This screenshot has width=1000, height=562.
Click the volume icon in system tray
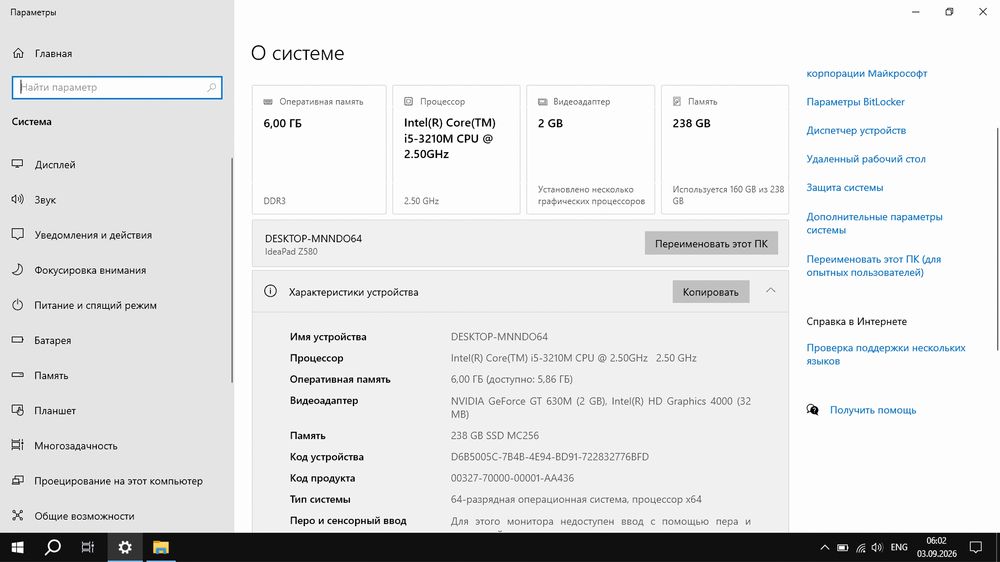tap(878, 547)
